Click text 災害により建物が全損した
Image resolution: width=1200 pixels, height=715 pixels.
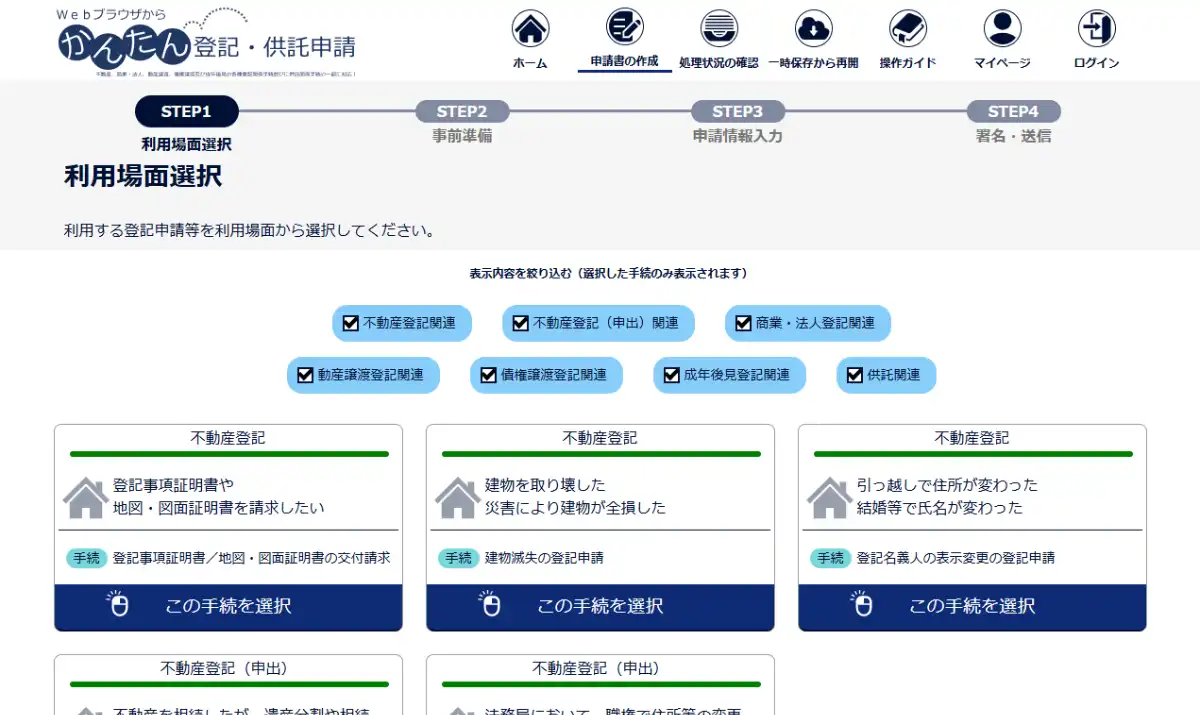[x=575, y=508]
